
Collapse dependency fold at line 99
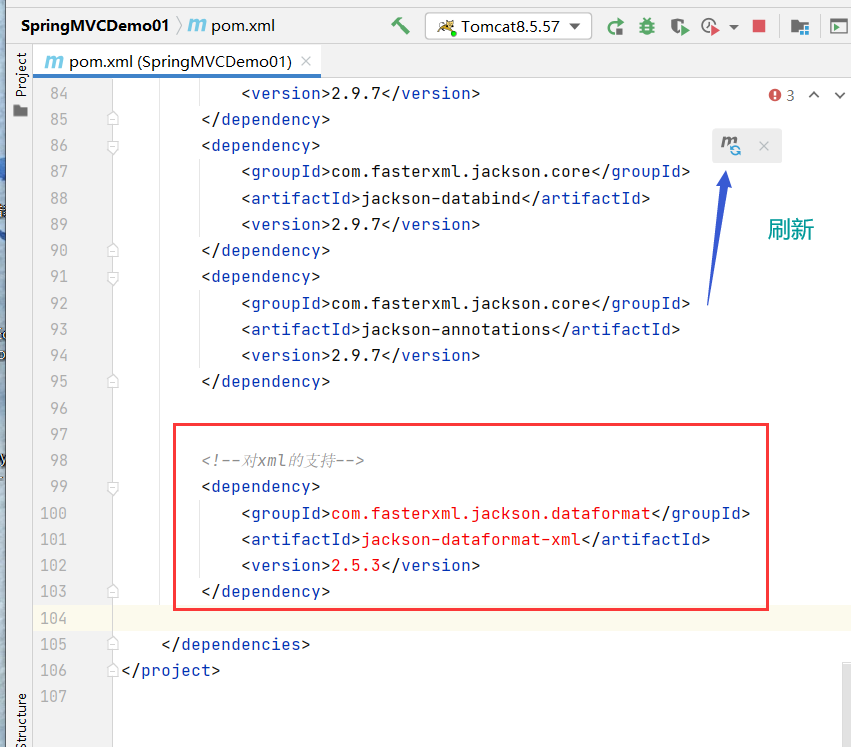pos(113,487)
